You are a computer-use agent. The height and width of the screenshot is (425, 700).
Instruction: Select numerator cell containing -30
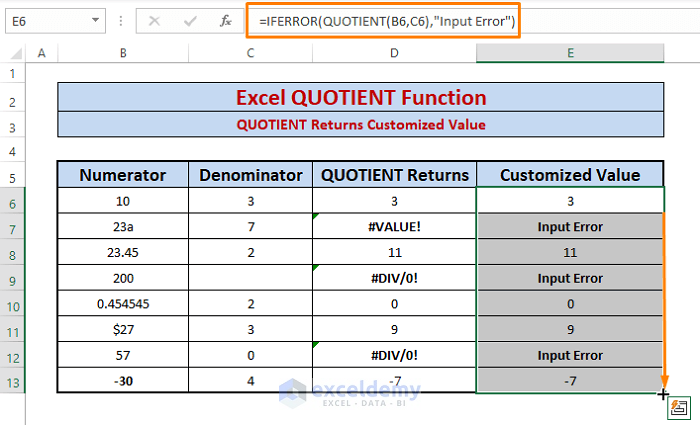click(123, 381)
